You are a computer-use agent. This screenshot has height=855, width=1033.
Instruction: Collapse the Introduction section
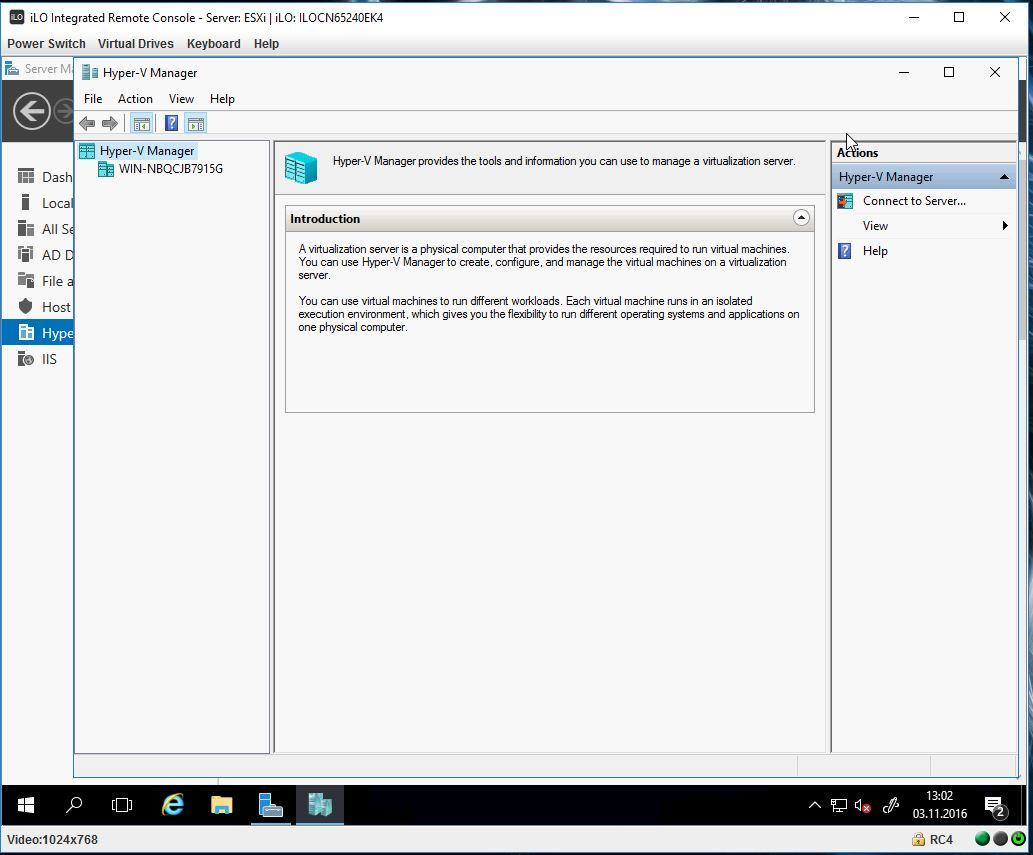pyautogui.click(x=801, y=218)
